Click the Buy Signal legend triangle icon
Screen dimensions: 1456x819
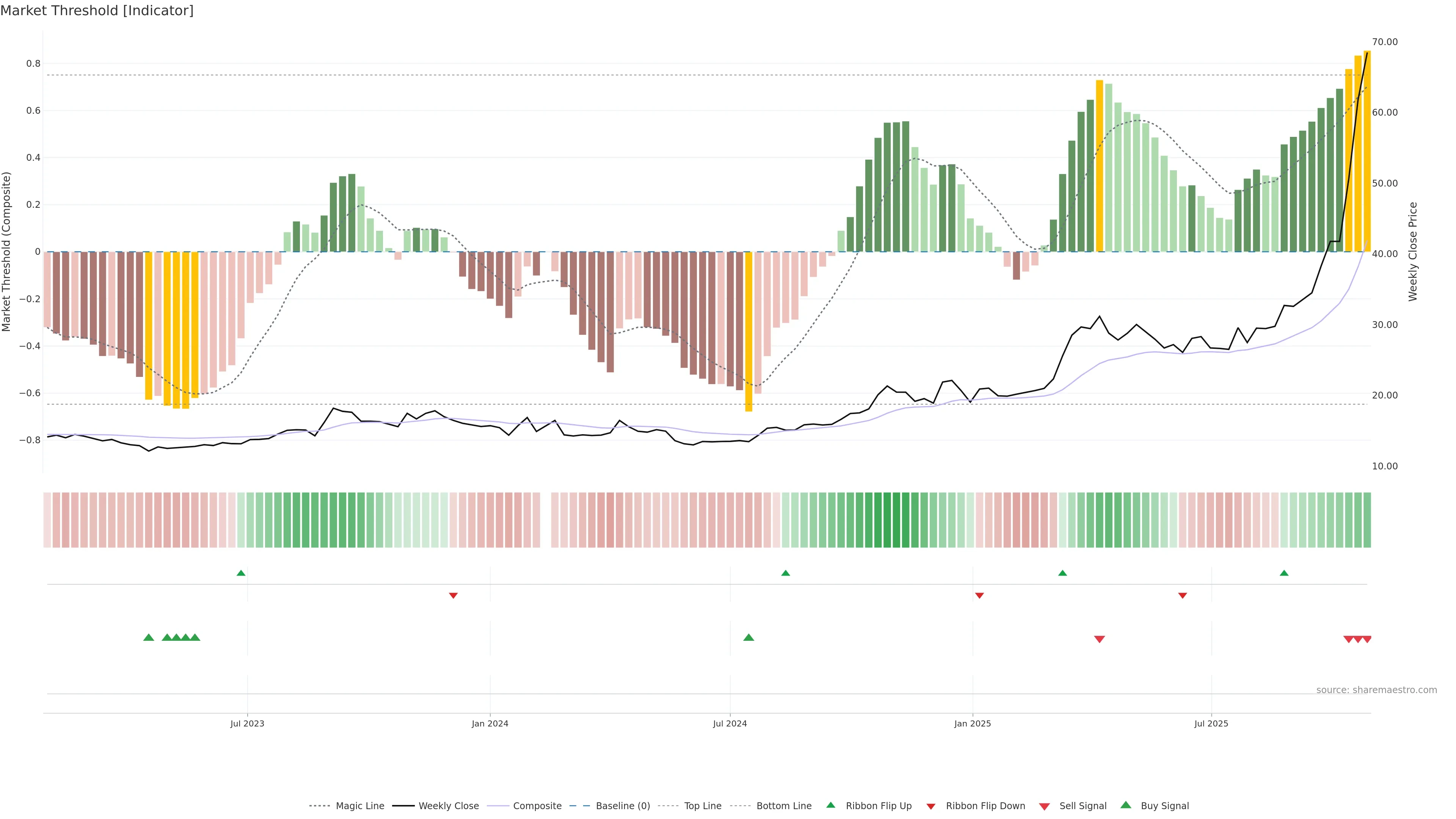(1126, 805)
